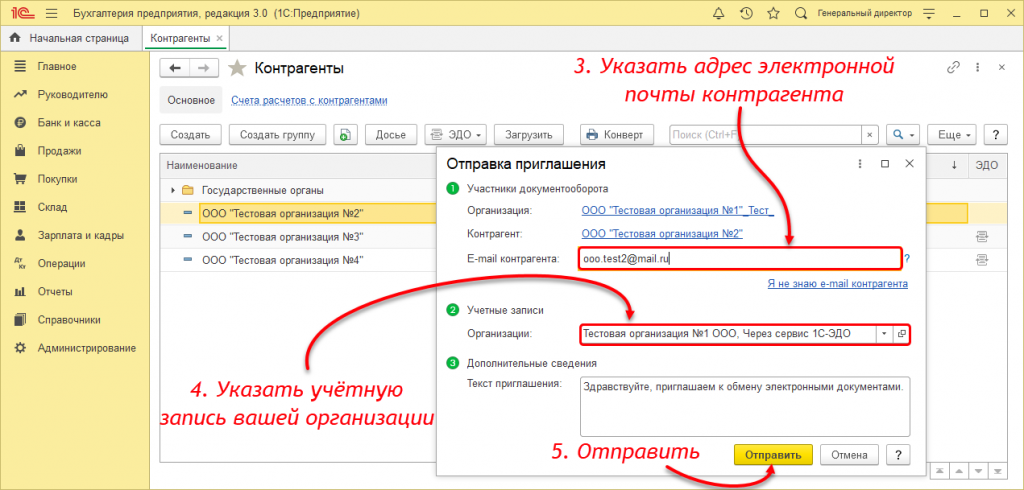
Task: Open the main hamburger menu
Action: tap(52, 13)
